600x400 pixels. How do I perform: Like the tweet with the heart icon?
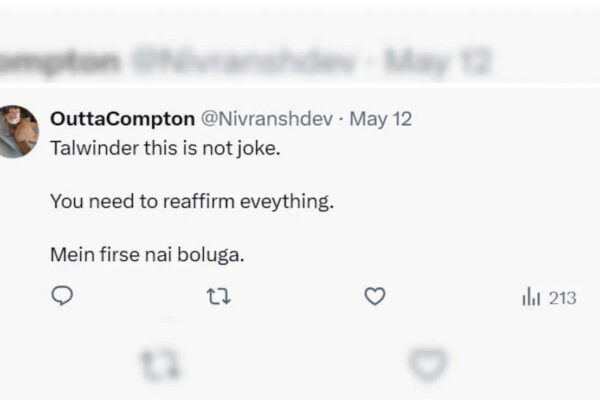pyautogui.click(x=375, y=297)
